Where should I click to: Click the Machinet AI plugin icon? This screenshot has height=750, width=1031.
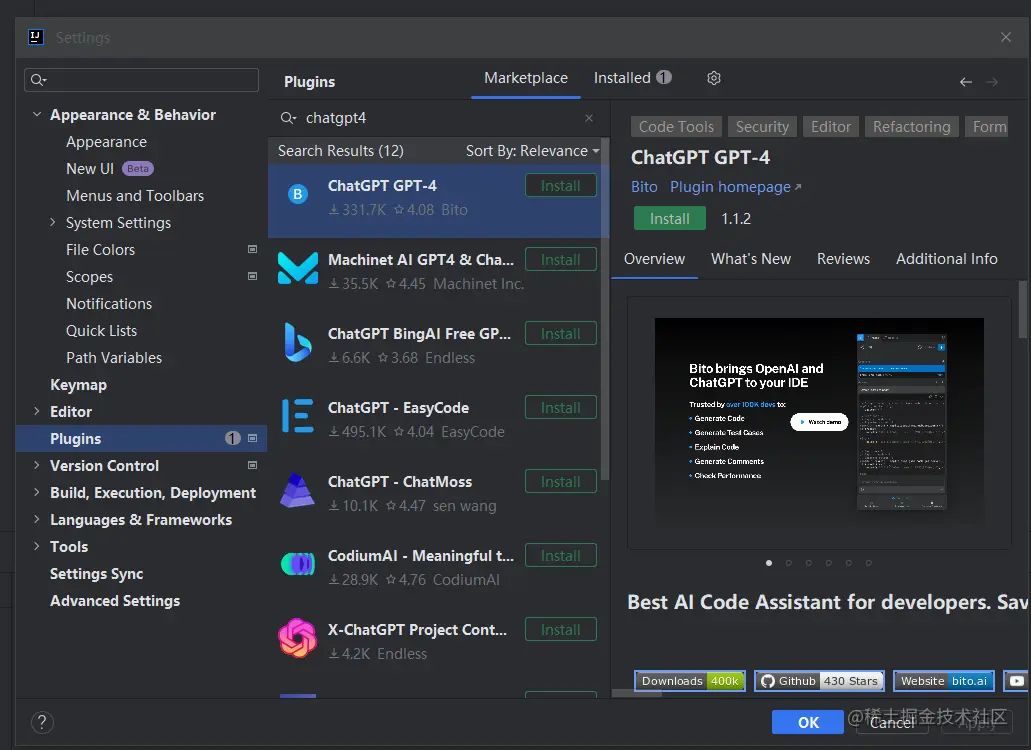(298, 268)
